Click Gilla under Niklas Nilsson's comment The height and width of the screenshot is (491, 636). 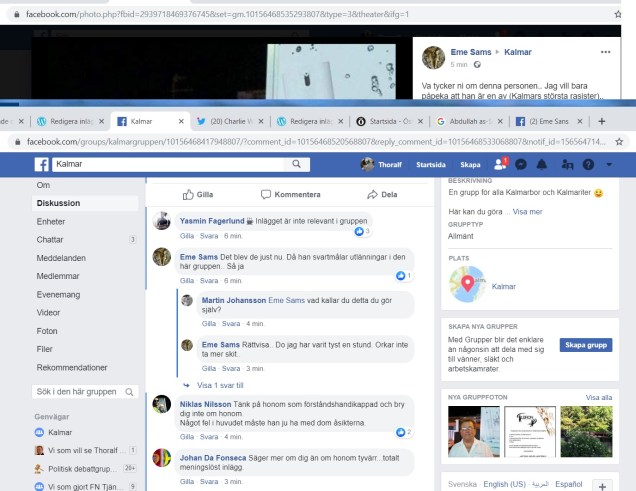click(x=186, y=437)
